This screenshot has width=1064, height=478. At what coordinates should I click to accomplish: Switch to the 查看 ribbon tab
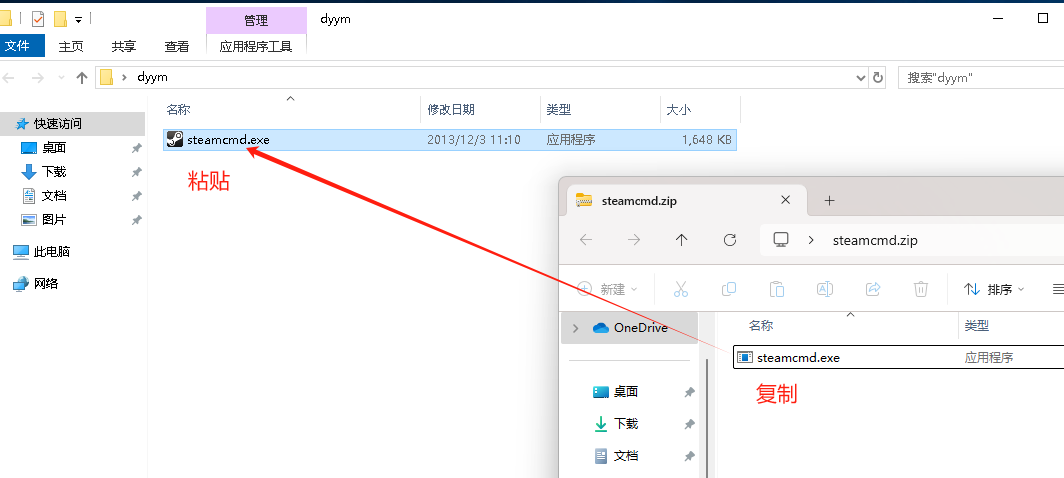coord(176,46)
